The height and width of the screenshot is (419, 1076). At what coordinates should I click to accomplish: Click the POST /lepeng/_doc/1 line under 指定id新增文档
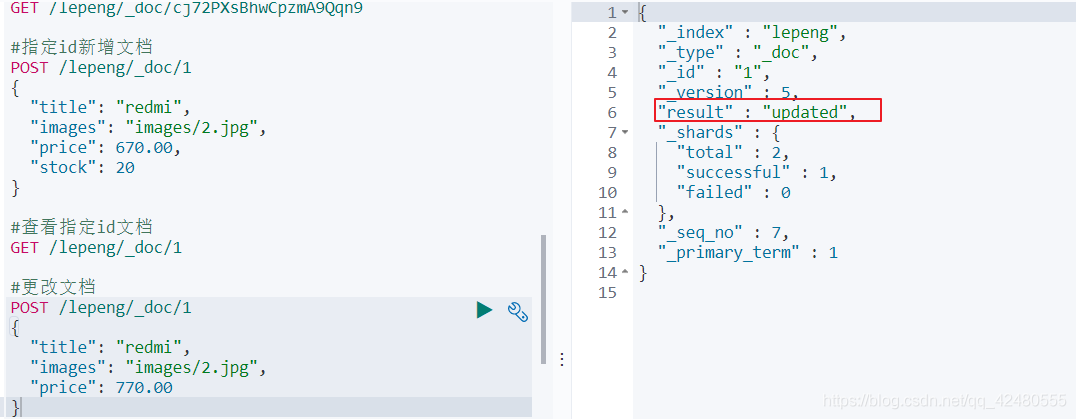pyautogui.click(x=101, y=67)
